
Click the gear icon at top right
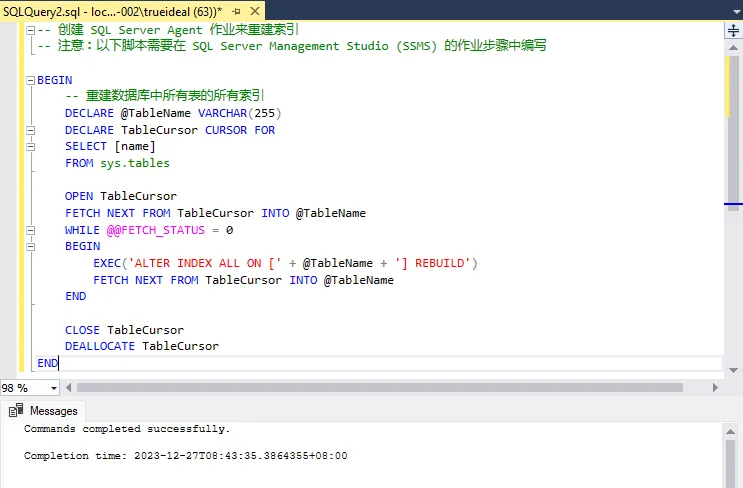(731, 9)
